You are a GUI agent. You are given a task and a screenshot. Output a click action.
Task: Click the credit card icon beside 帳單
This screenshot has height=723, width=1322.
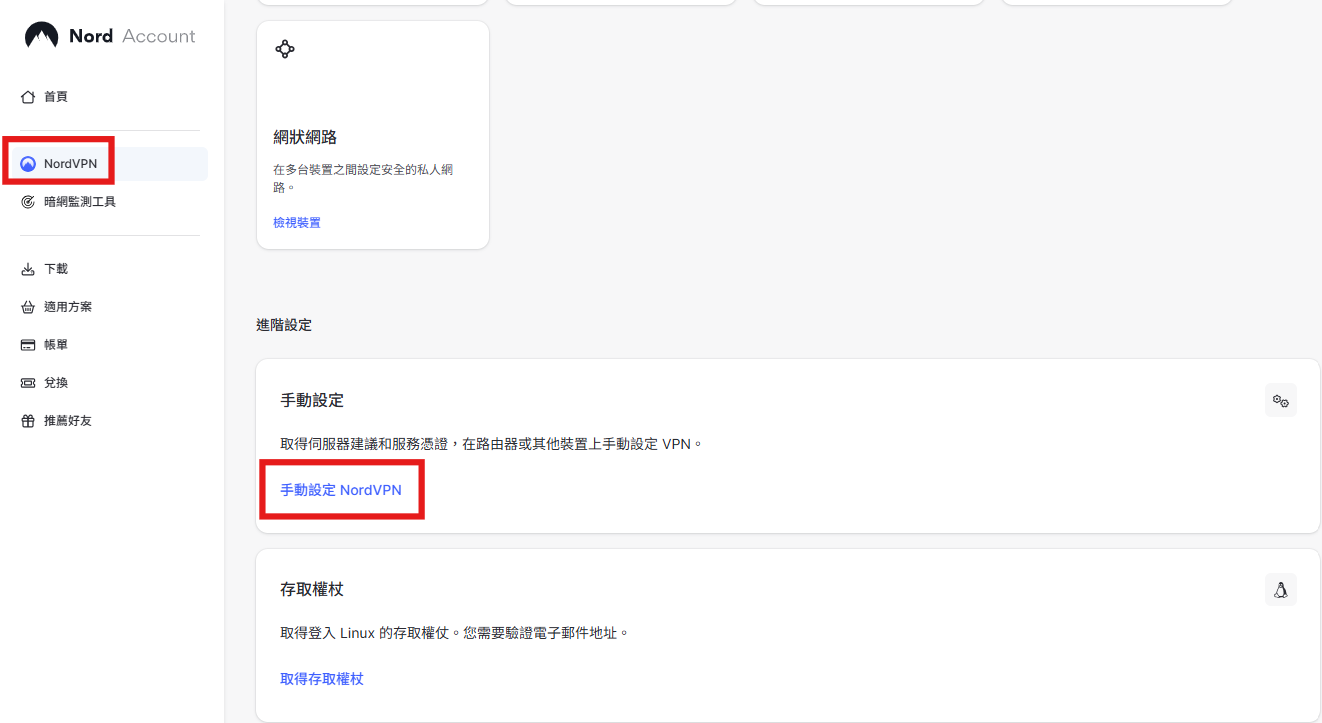(28, 345)
